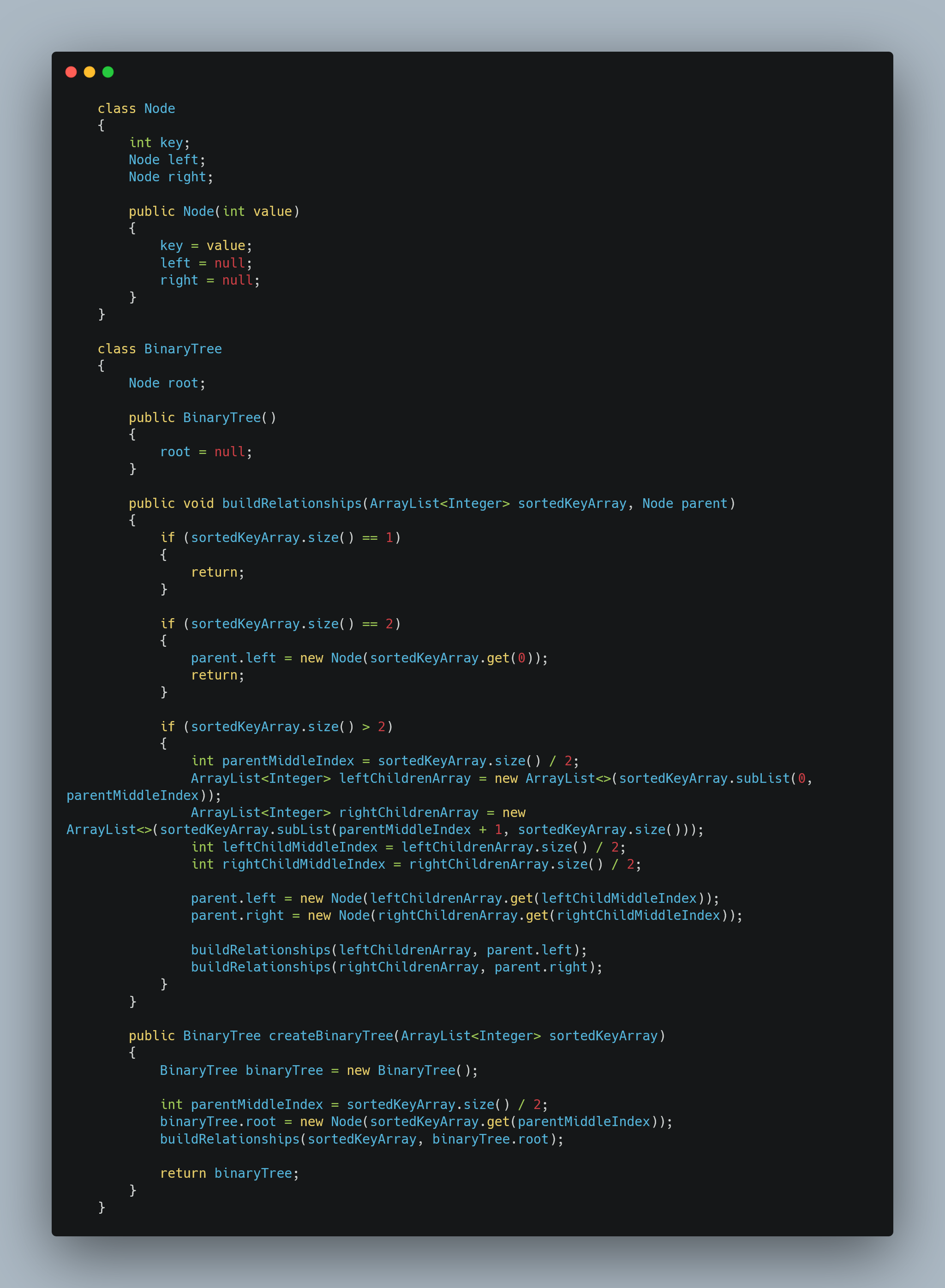Image resolution: width=945 pixels, height=1288 pixels.
Task: Click the 'int key;' field line
Action: (159, 143)
